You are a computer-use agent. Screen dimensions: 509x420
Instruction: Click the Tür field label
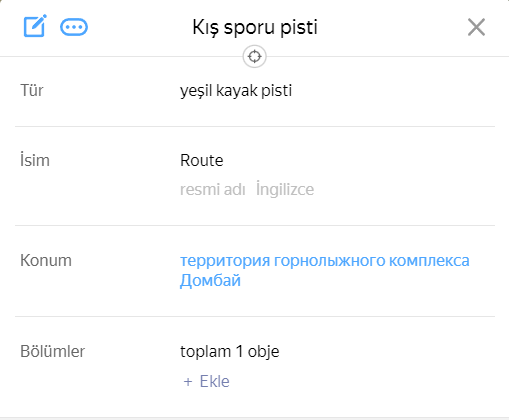[32, 90]
